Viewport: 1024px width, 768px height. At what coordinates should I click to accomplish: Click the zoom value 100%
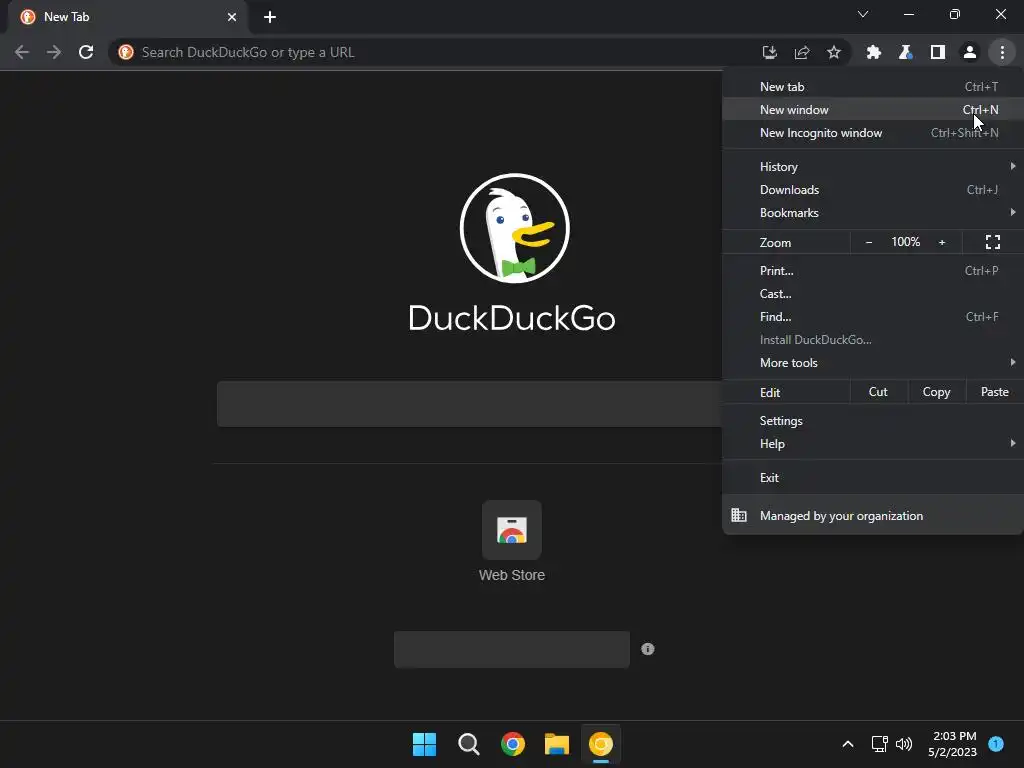click(906, 242)
